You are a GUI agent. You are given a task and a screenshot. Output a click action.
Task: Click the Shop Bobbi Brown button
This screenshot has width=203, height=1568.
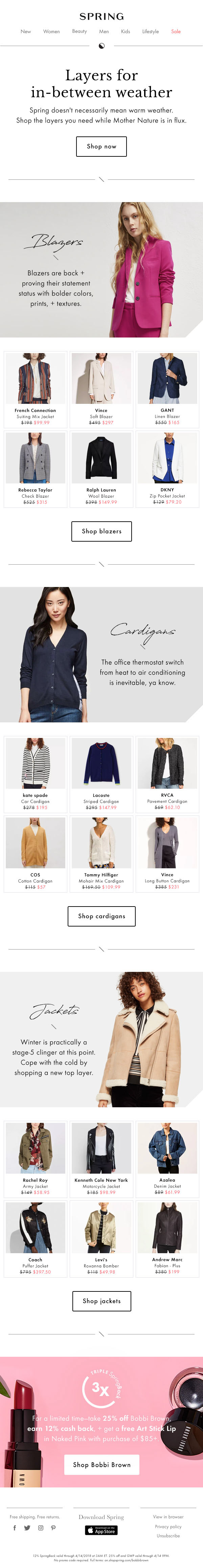101,1464
